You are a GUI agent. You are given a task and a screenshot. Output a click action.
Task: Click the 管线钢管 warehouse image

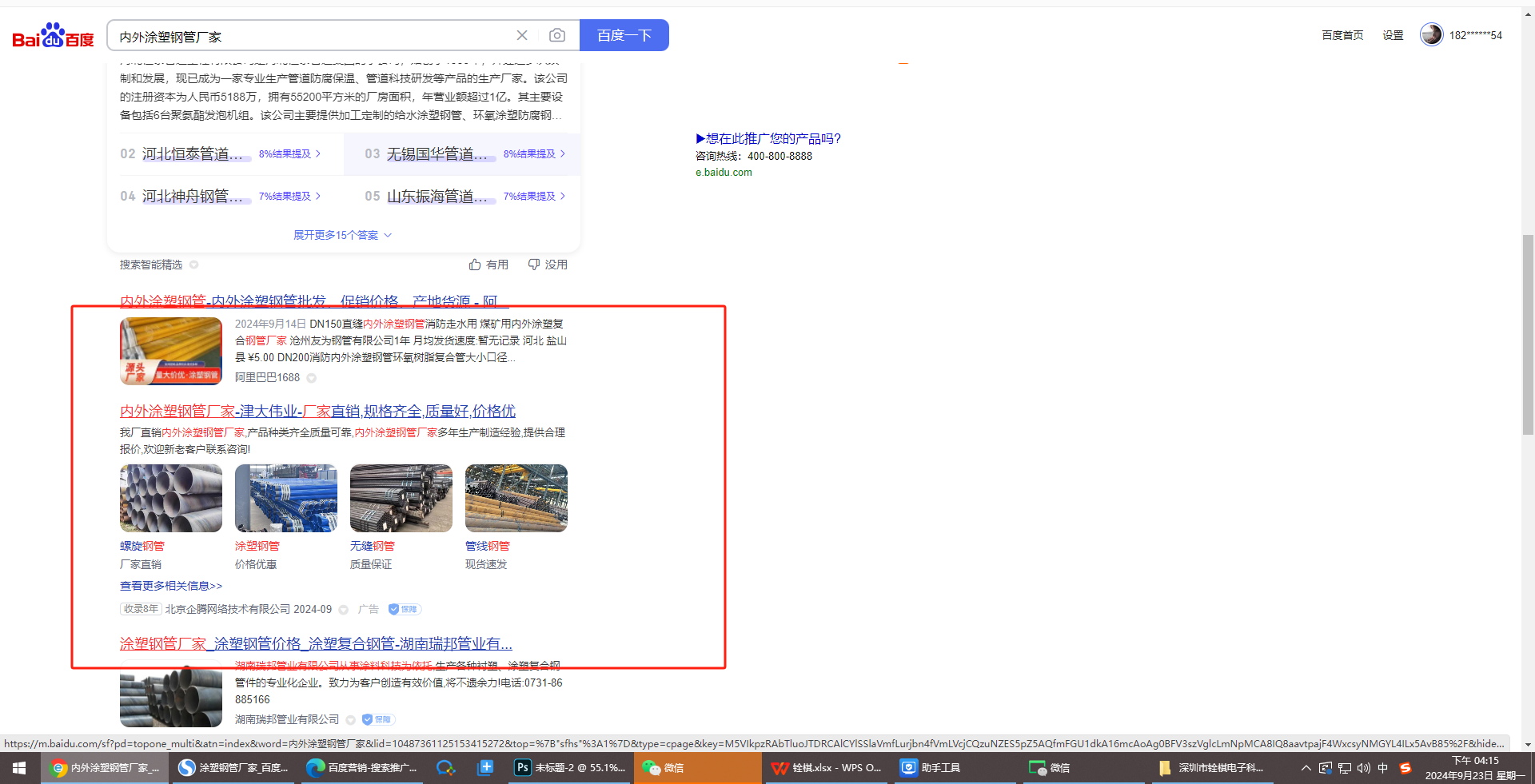(516, 498)
